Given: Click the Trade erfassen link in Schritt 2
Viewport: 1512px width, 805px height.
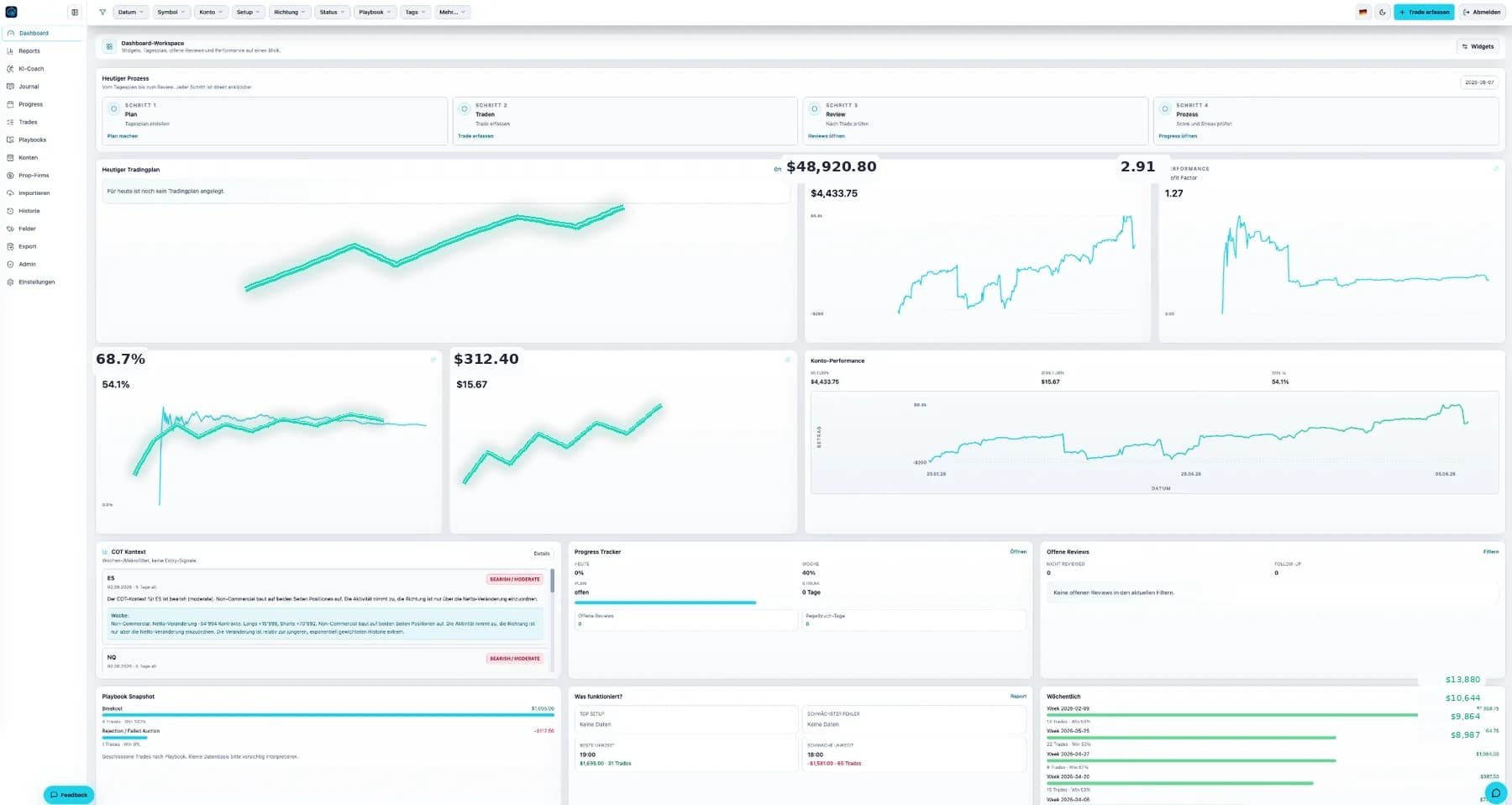Looking at the screenshot, I should (475, 135).
